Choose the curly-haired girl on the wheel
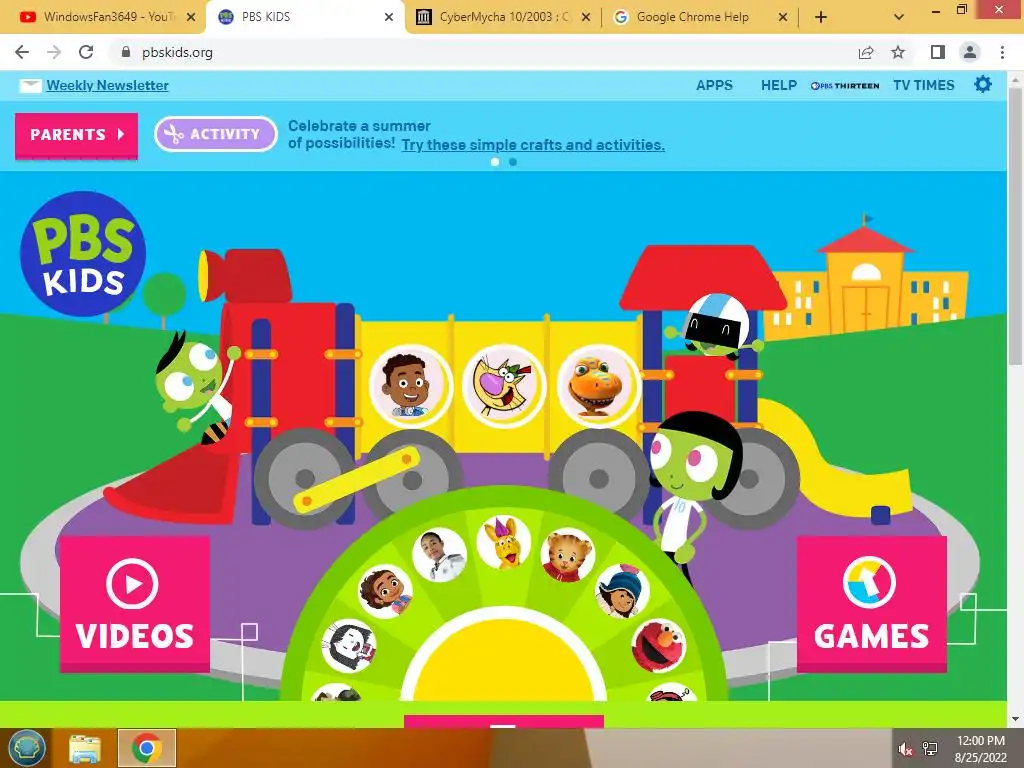 (x=385, y=592)
